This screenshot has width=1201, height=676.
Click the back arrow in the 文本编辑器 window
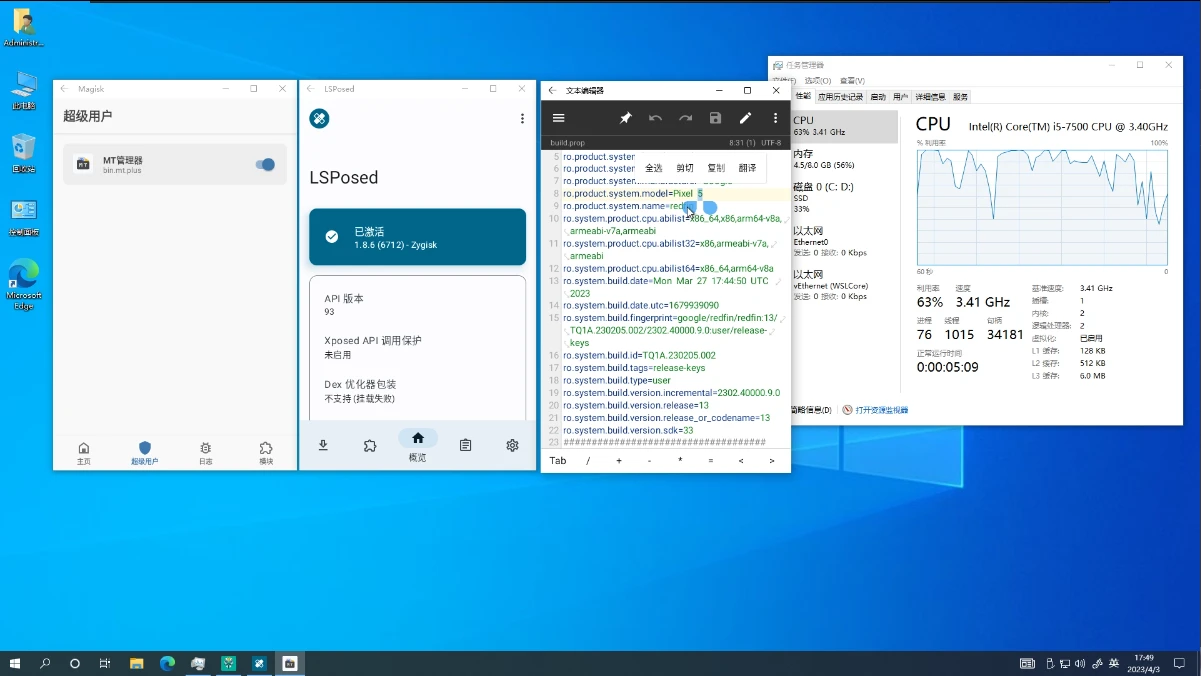point(552,90)
